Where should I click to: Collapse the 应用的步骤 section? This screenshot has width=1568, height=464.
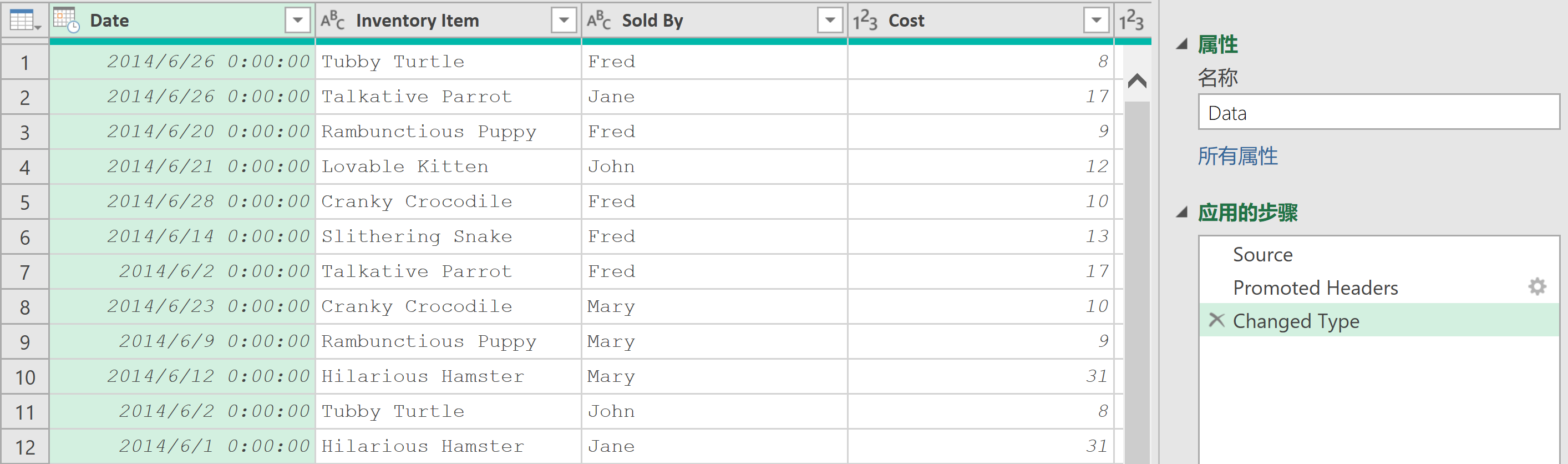[x=1182, y=213]
